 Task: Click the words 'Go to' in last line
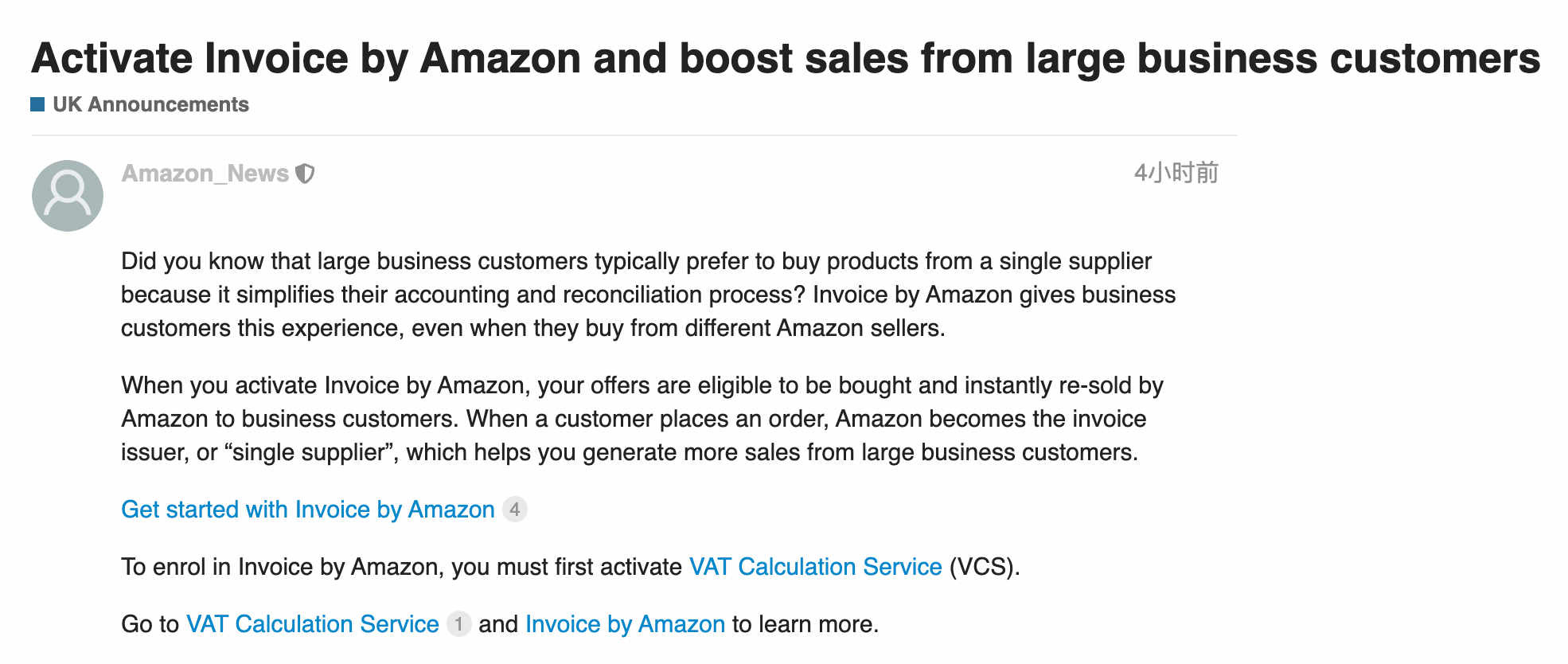point(150,624)
